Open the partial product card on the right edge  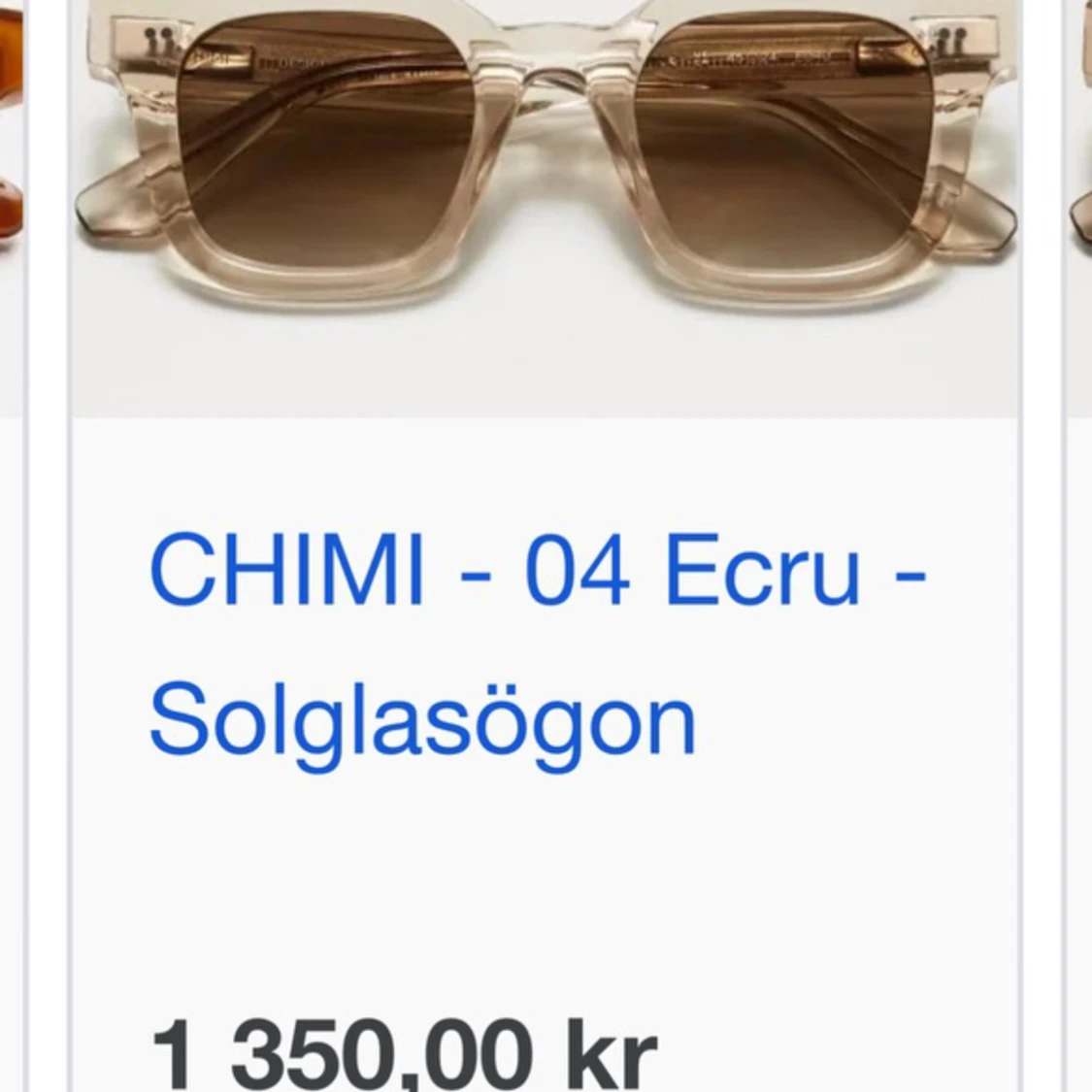(x=1078, y=209)
